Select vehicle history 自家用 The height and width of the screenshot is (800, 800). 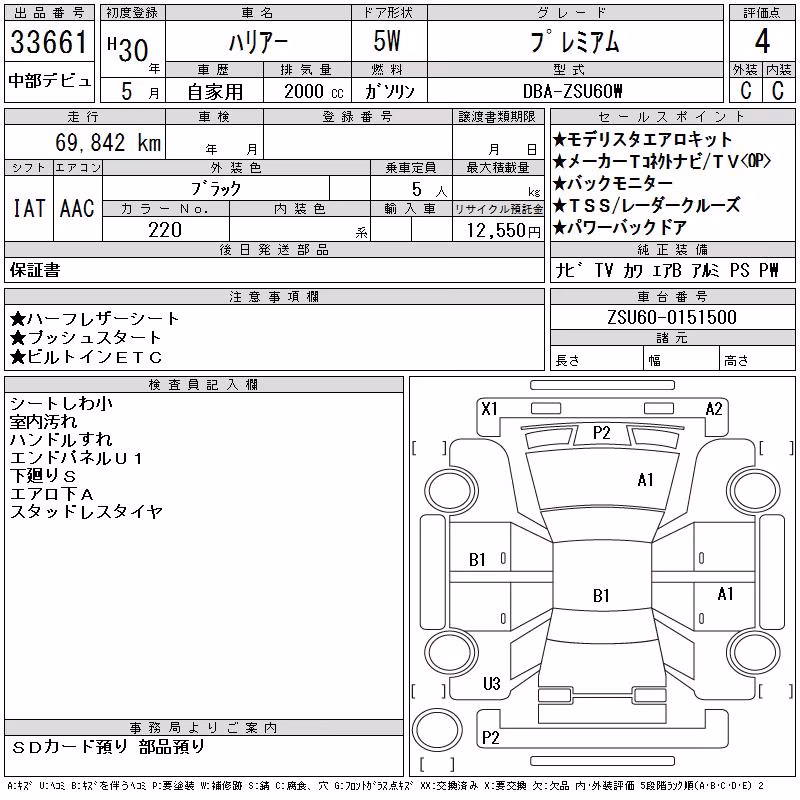point(215,92)
